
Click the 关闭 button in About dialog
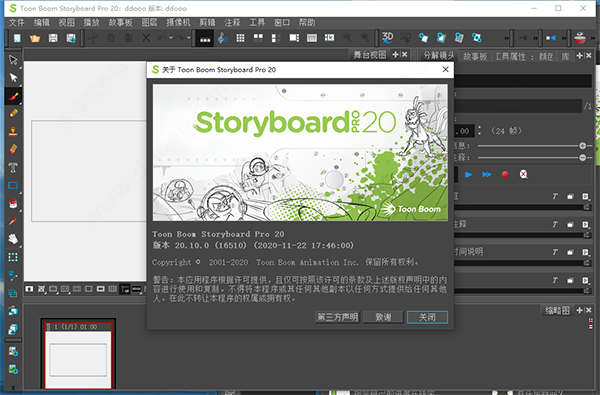point(427,317)
